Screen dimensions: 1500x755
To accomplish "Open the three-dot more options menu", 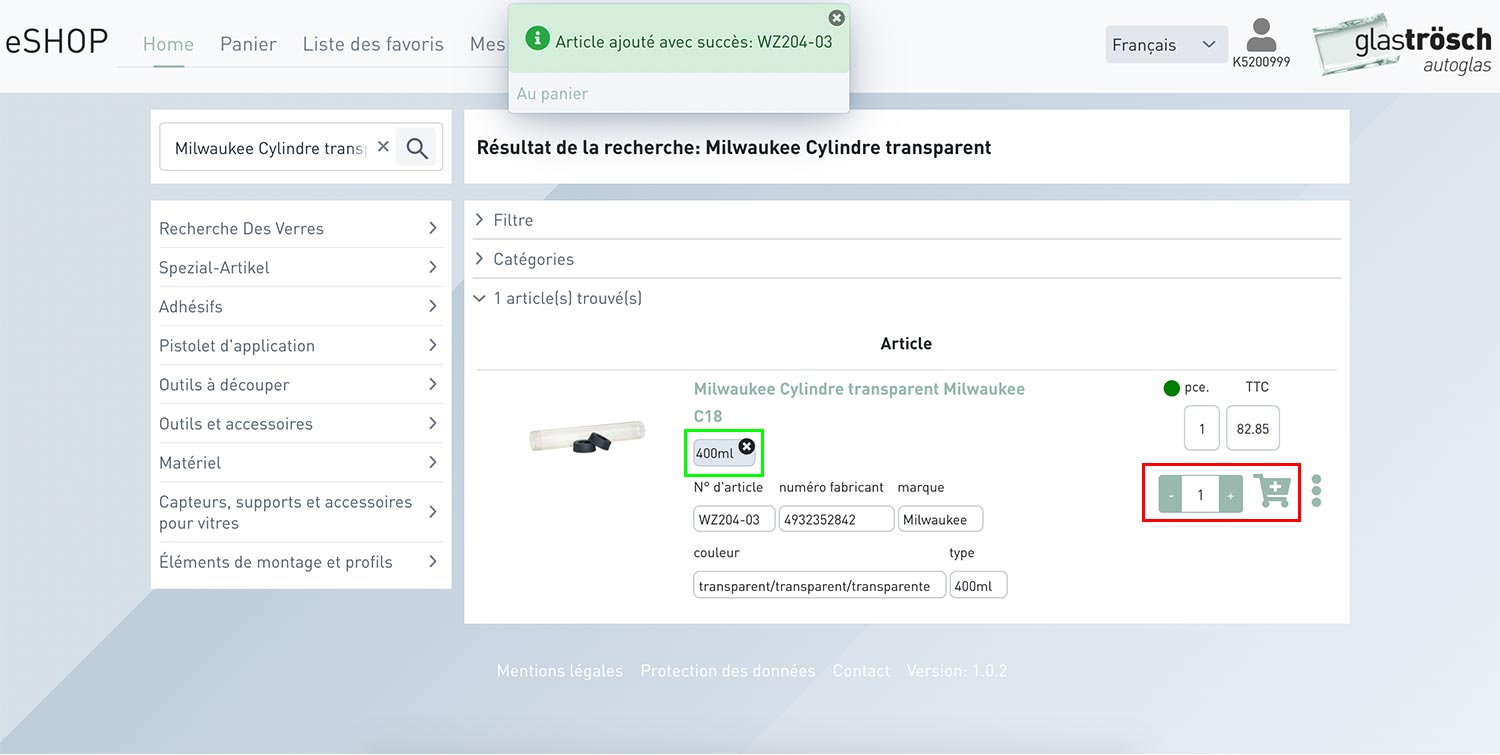I will [1316, 491].
